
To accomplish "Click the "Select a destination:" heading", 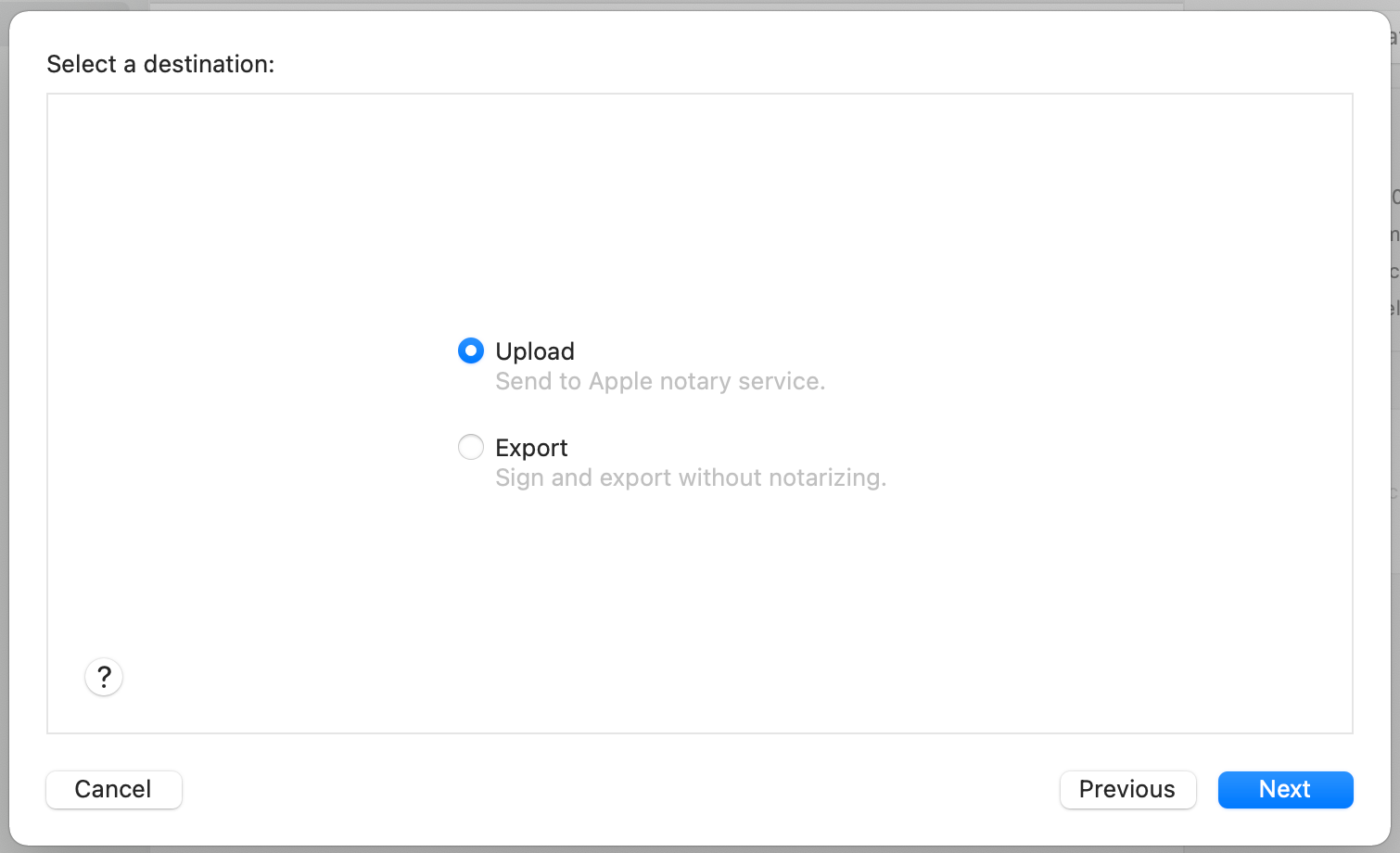I will [160, 64].
